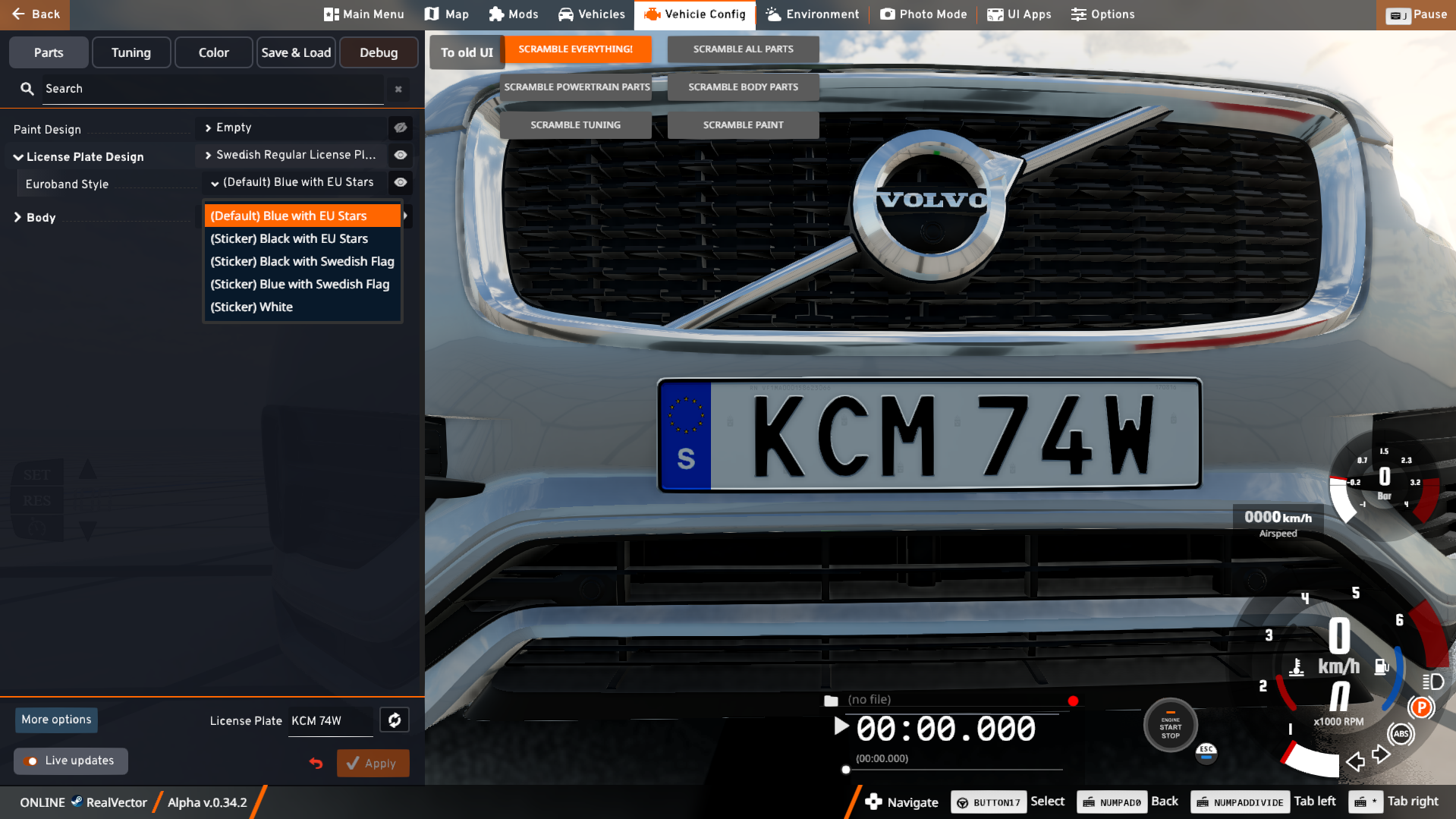Switch to the Save & Load tab
Image resolution: width=1456 pixels, height=819 pixels.
(x=296, y=52)
